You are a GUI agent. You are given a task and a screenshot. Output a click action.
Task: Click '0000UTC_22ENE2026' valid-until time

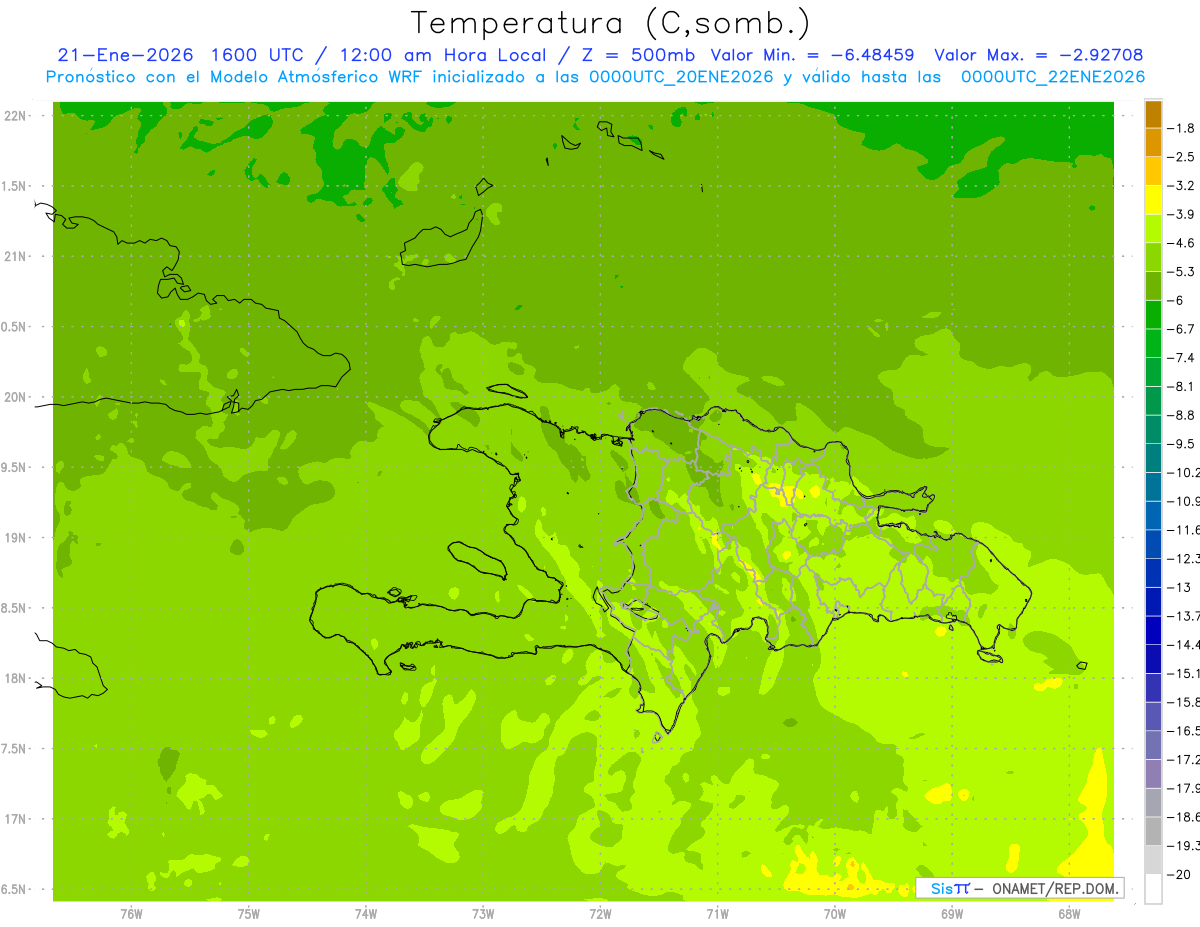[x=1051, y=77]
